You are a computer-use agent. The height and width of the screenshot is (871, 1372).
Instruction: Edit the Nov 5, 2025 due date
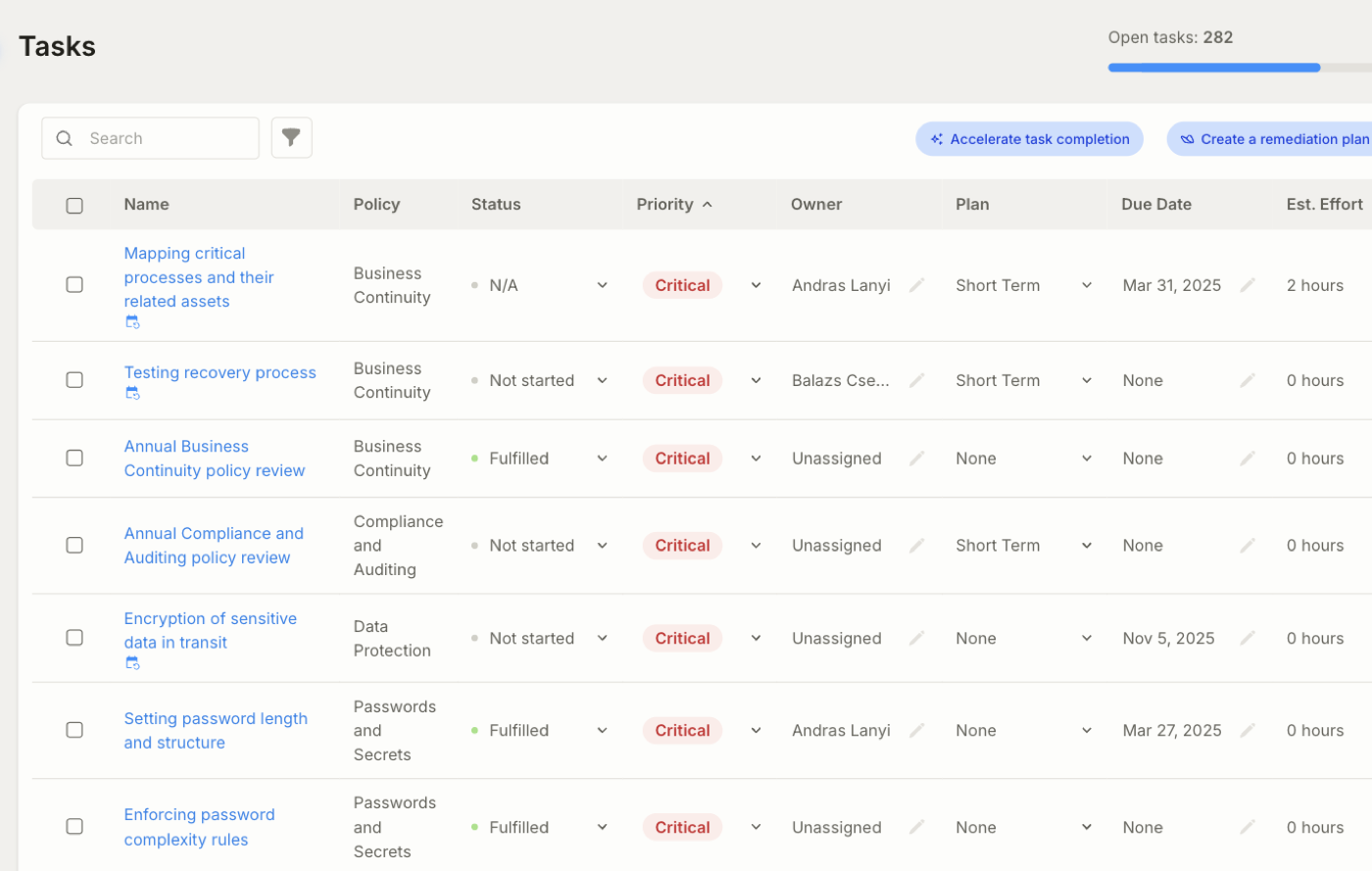coord(1248,638)
